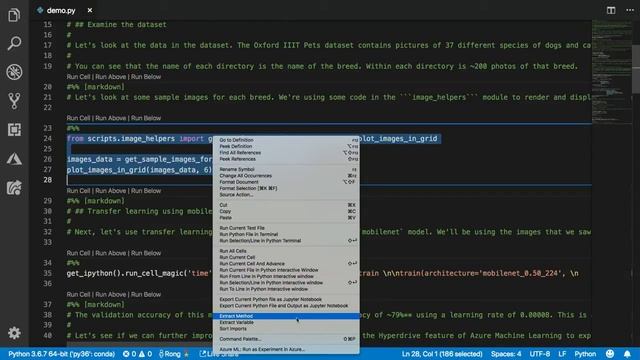Click the code minimap overview
The height and width of the screenshot is (360, 640).
pos(611,73)
